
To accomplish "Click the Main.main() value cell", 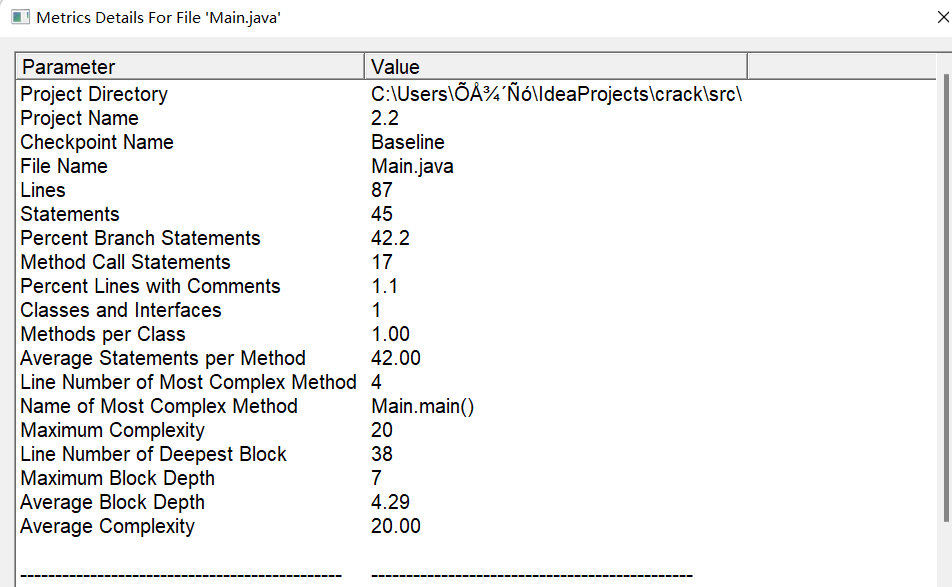I will 423,406.
